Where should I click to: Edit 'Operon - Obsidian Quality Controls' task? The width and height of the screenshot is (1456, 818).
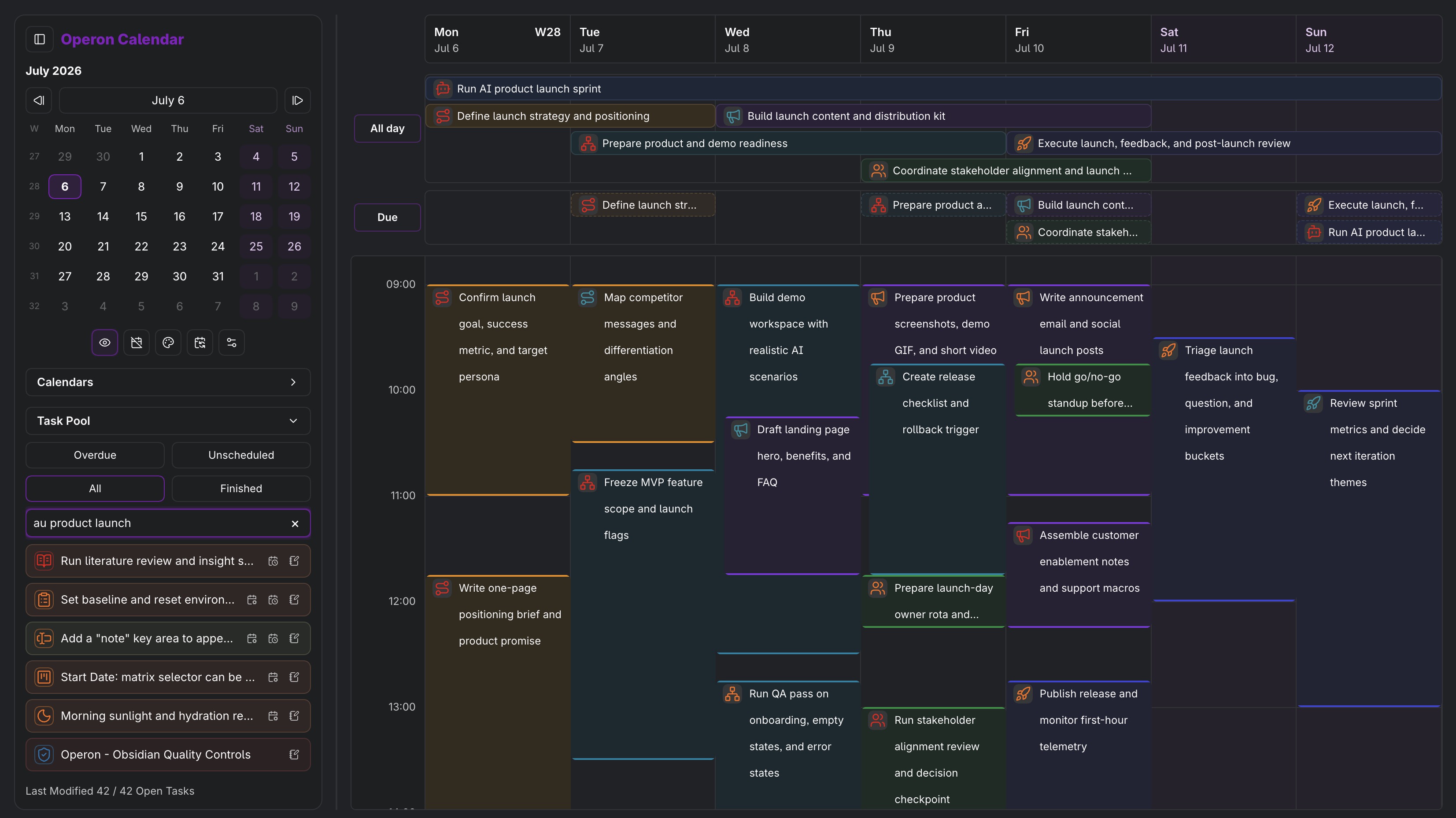coord(294,755)
